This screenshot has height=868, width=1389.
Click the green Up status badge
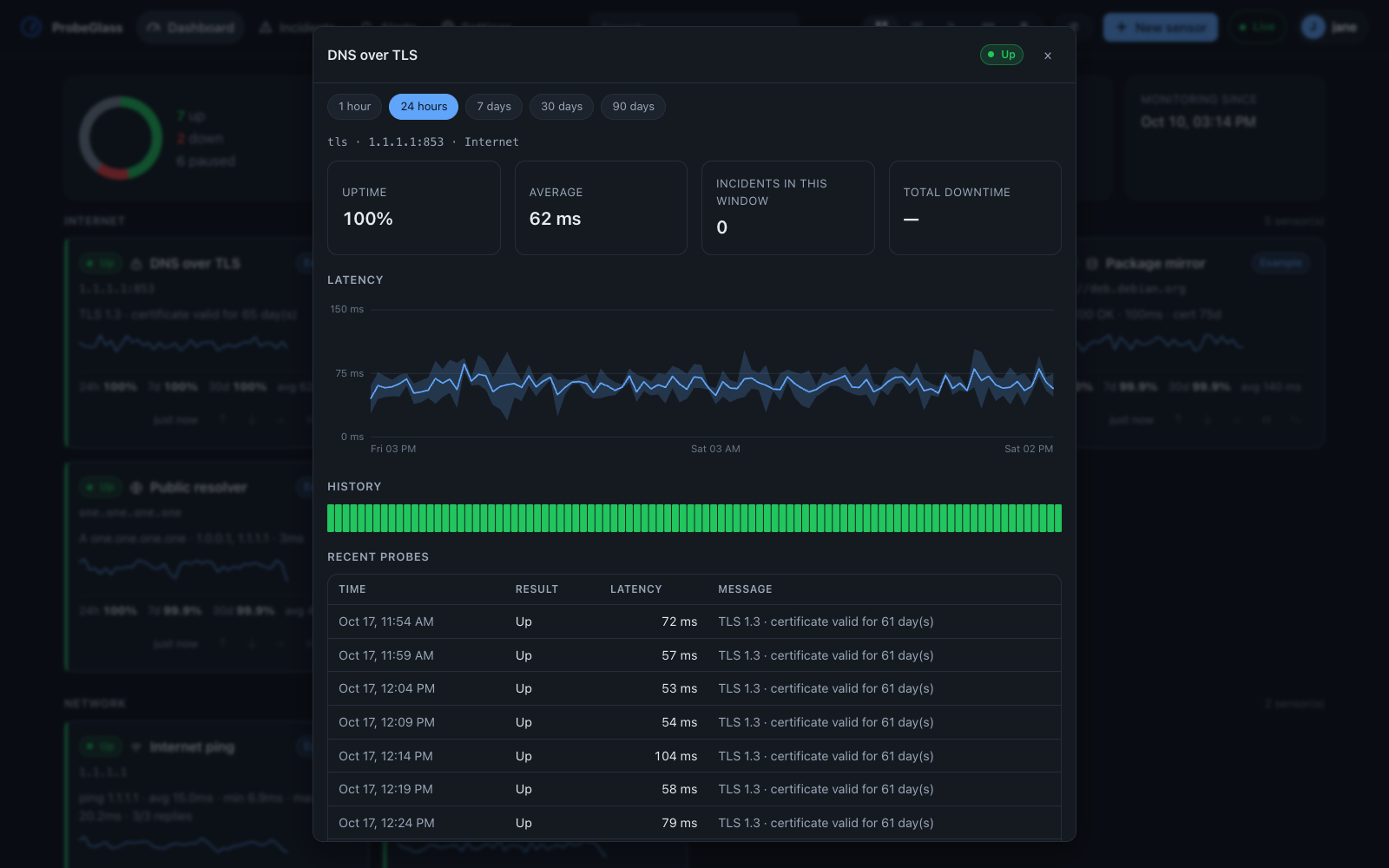[x=1002, y=55]
